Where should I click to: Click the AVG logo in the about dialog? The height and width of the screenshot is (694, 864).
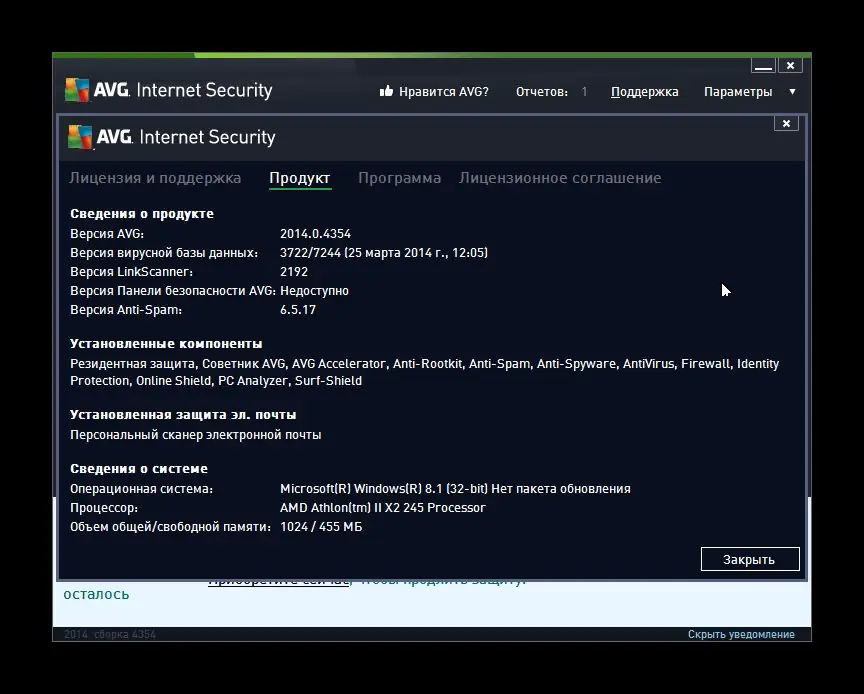coord(171,137)
